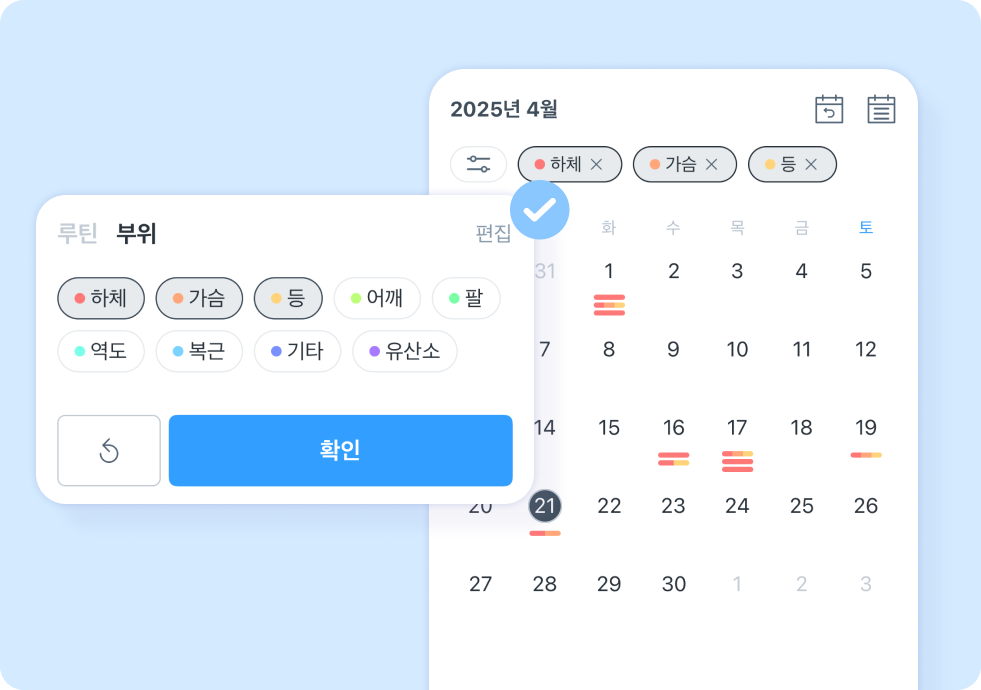981x690 pixels.
Task: Select the 복근 chip
Action: (x=199, y=351)
